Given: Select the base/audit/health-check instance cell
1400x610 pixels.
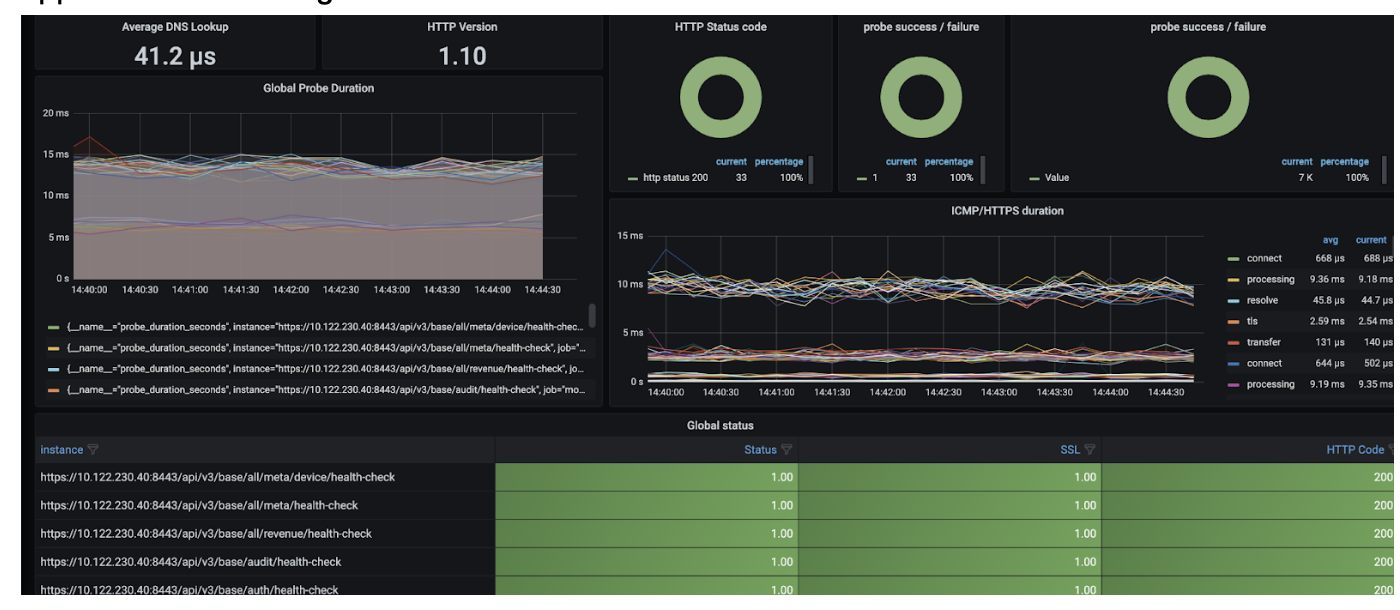Looking at the screenshot, I should [x=265, y=561].
